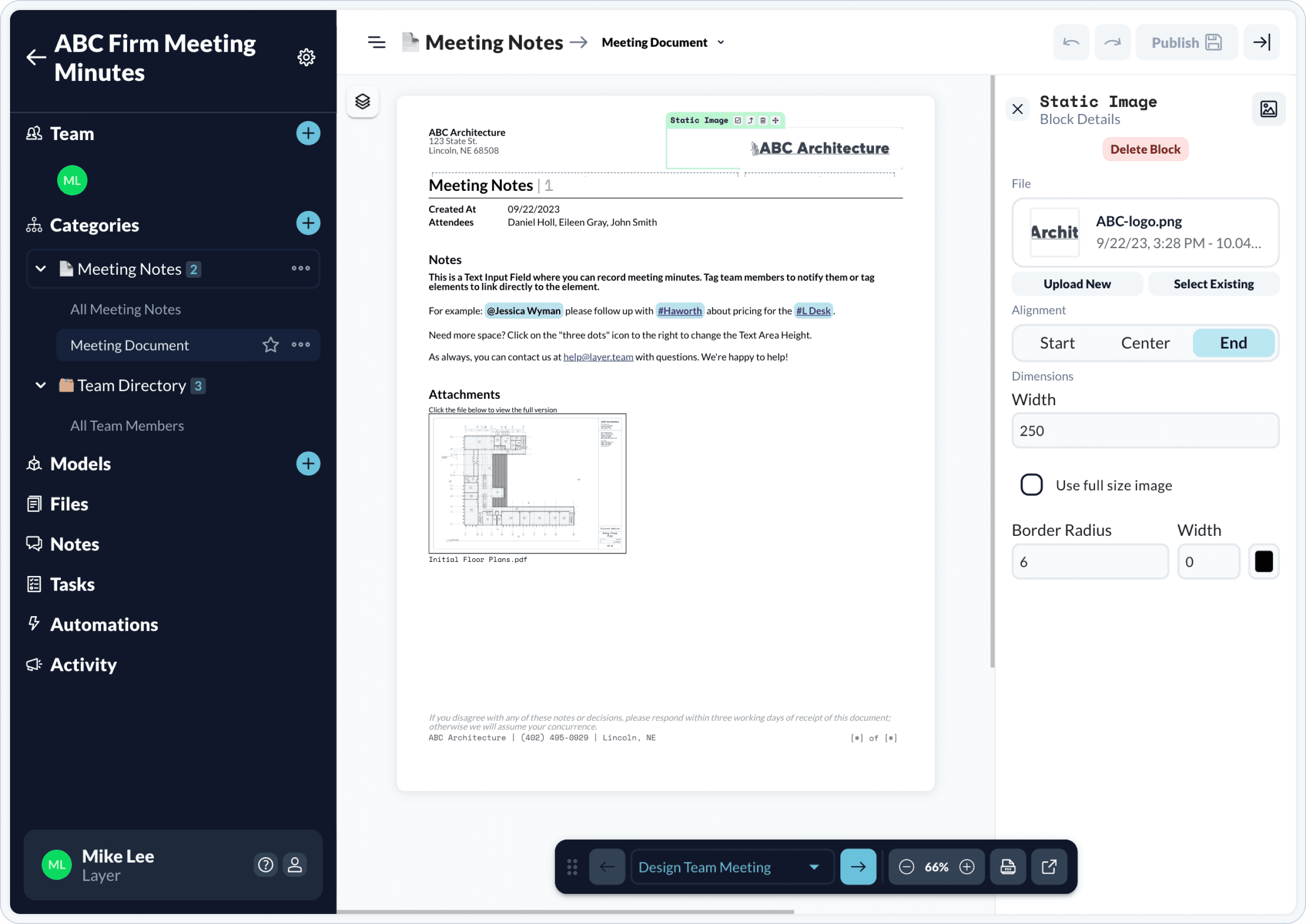Expand the Meeting Notes category
The height and width of the screenshot is (924, 1306).
(39, 268)
